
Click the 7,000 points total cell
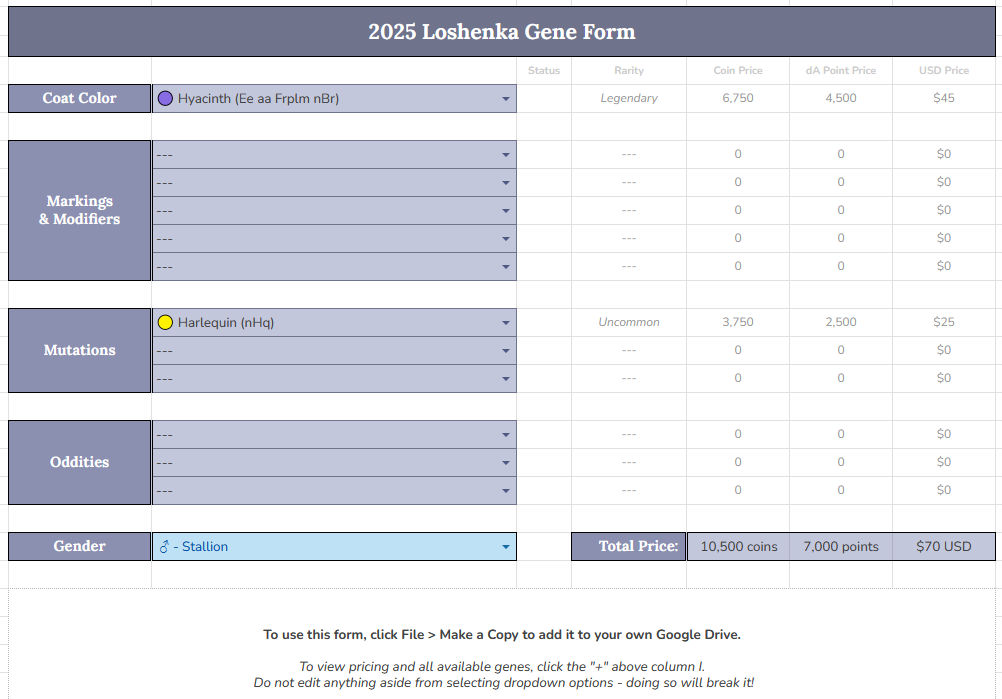tap(840, 546)
